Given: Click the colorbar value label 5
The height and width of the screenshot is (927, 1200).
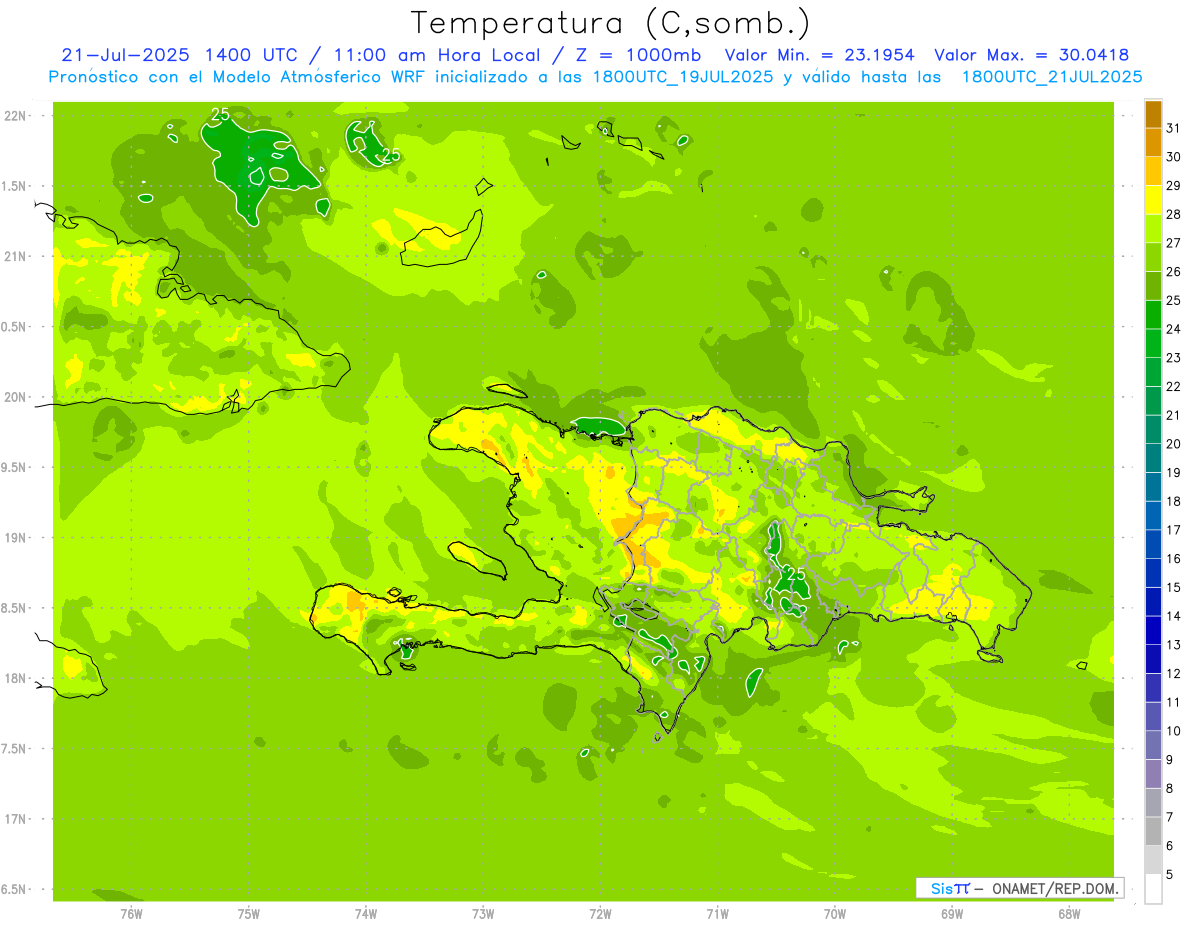Looking at the screenshot, I should pos(1170,874).
